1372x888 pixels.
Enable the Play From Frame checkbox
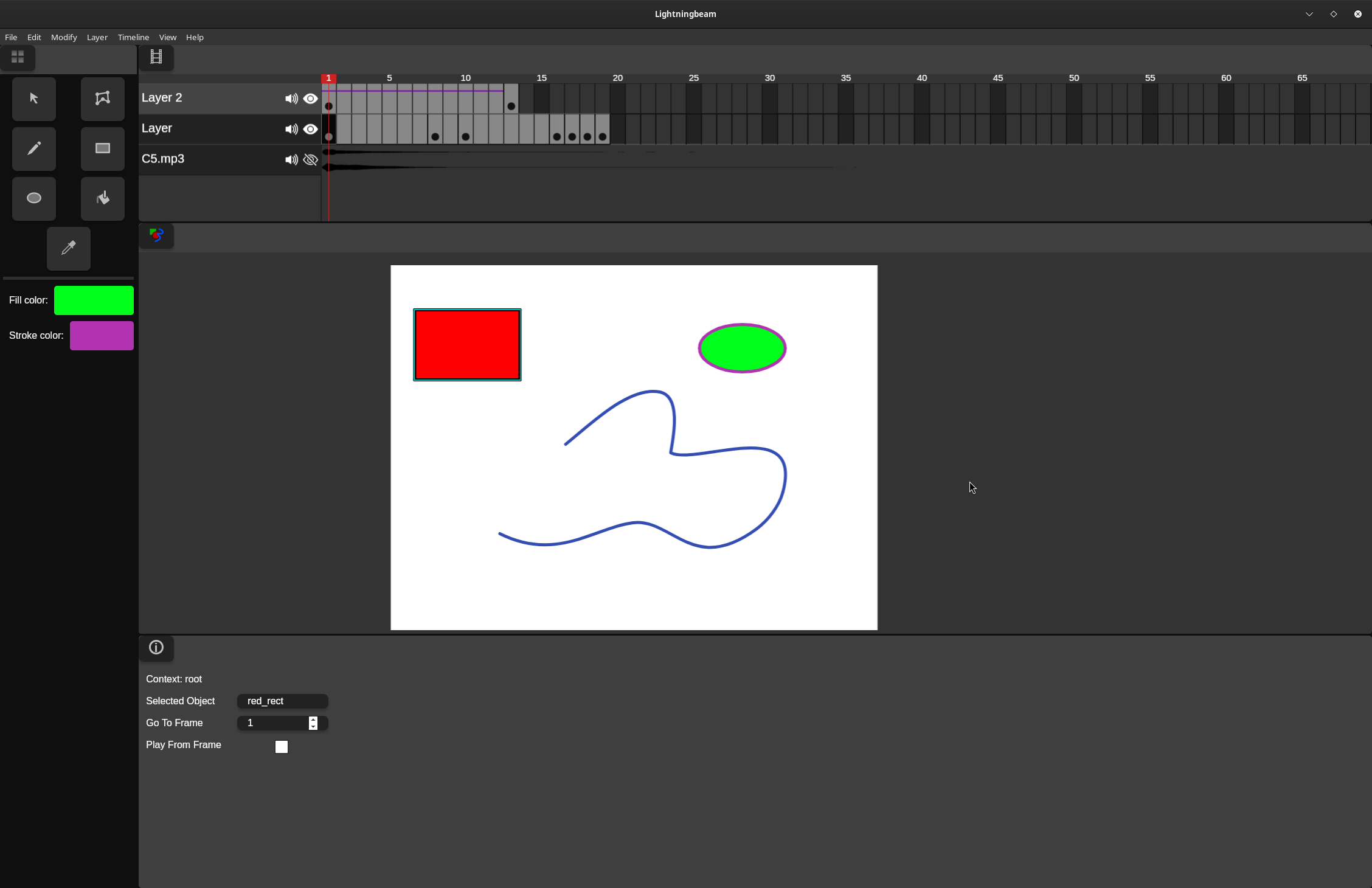pyautogui.click(x=281, y=746)
